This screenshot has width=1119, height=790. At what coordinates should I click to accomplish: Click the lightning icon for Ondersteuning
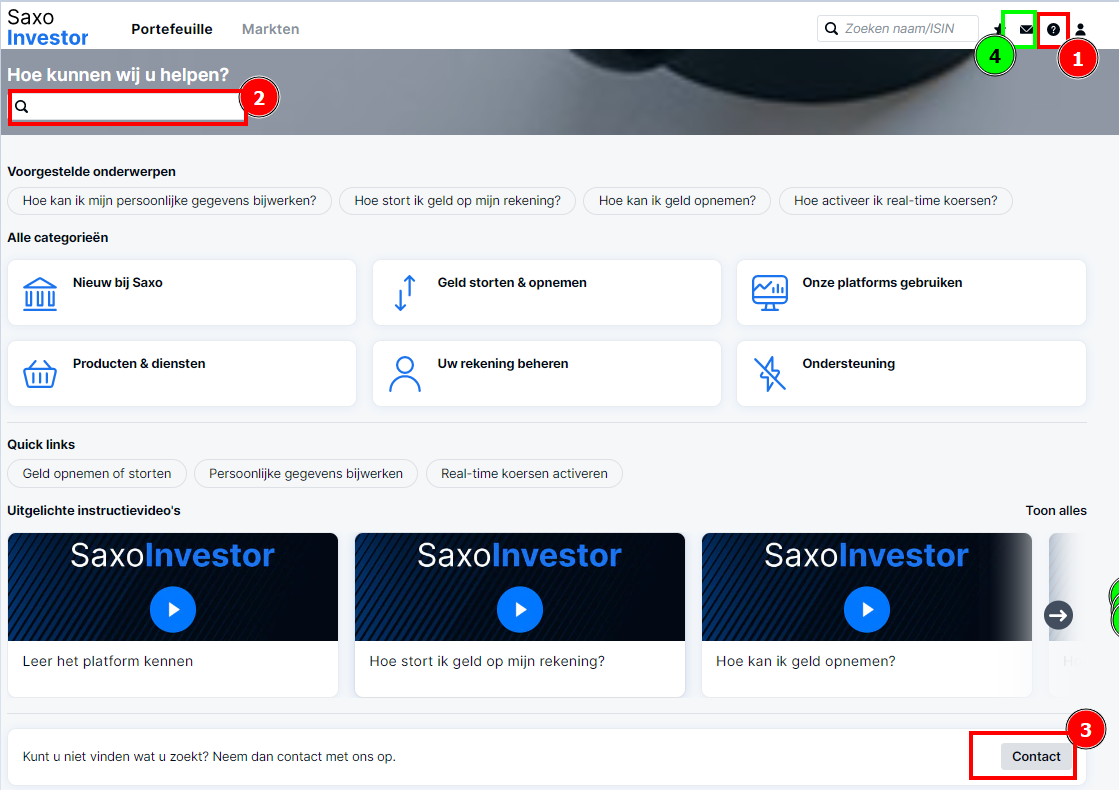[769, 374]
